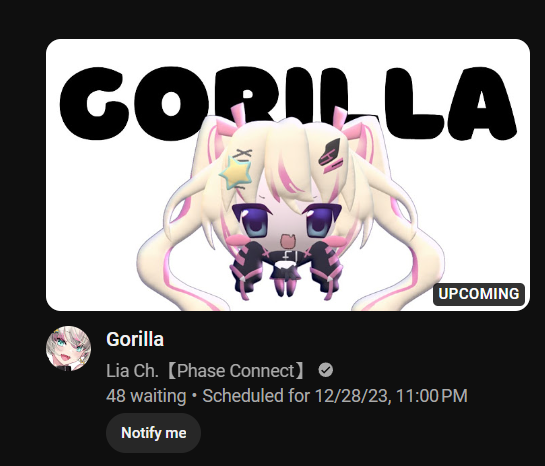545x466 pixels.
Task: Open the Gorilla video title link
Action: (135, 339)
